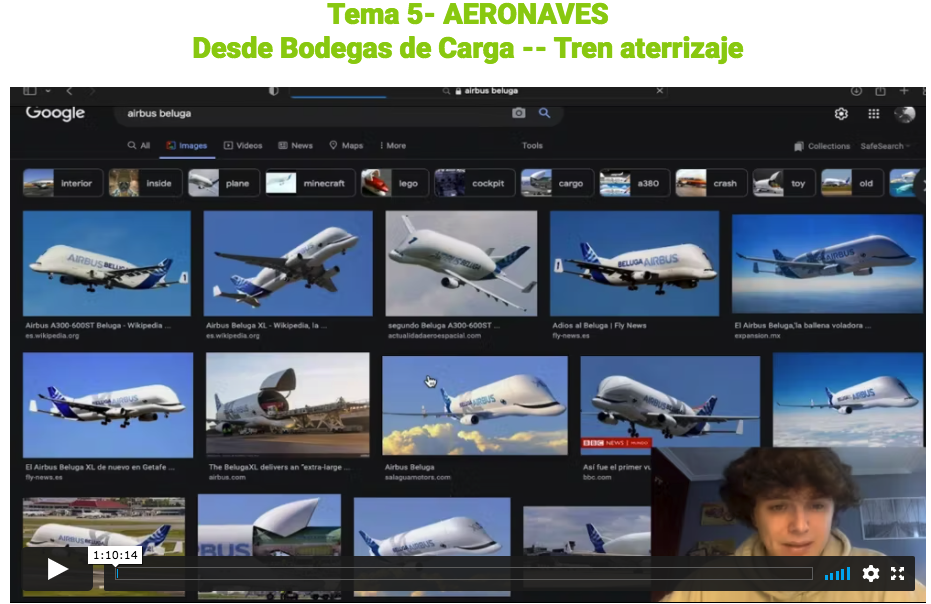Open browser share icon
931x604 pixels.
pyautogui.click(x=881, y=91)
